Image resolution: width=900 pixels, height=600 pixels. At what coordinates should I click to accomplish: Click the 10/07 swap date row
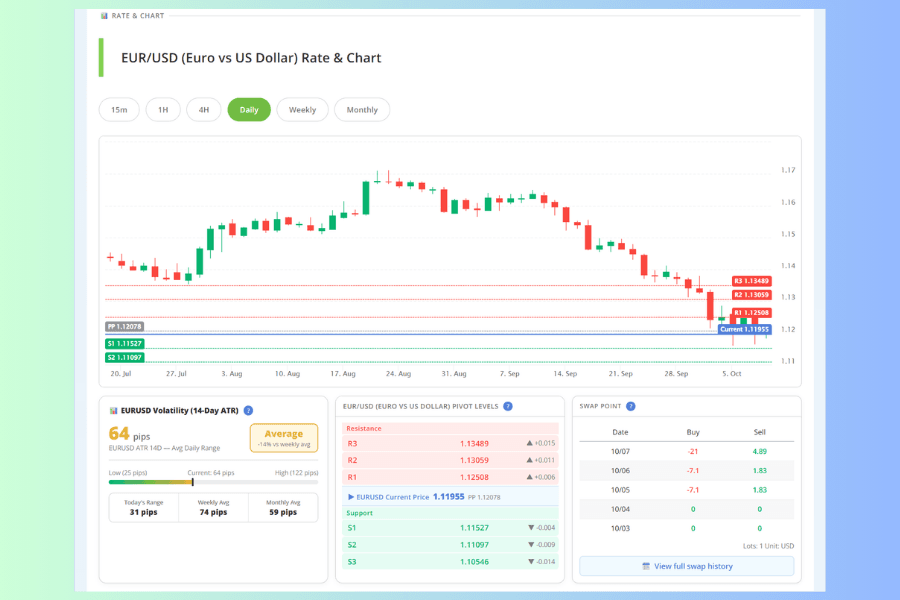click(x=686, y=451)
